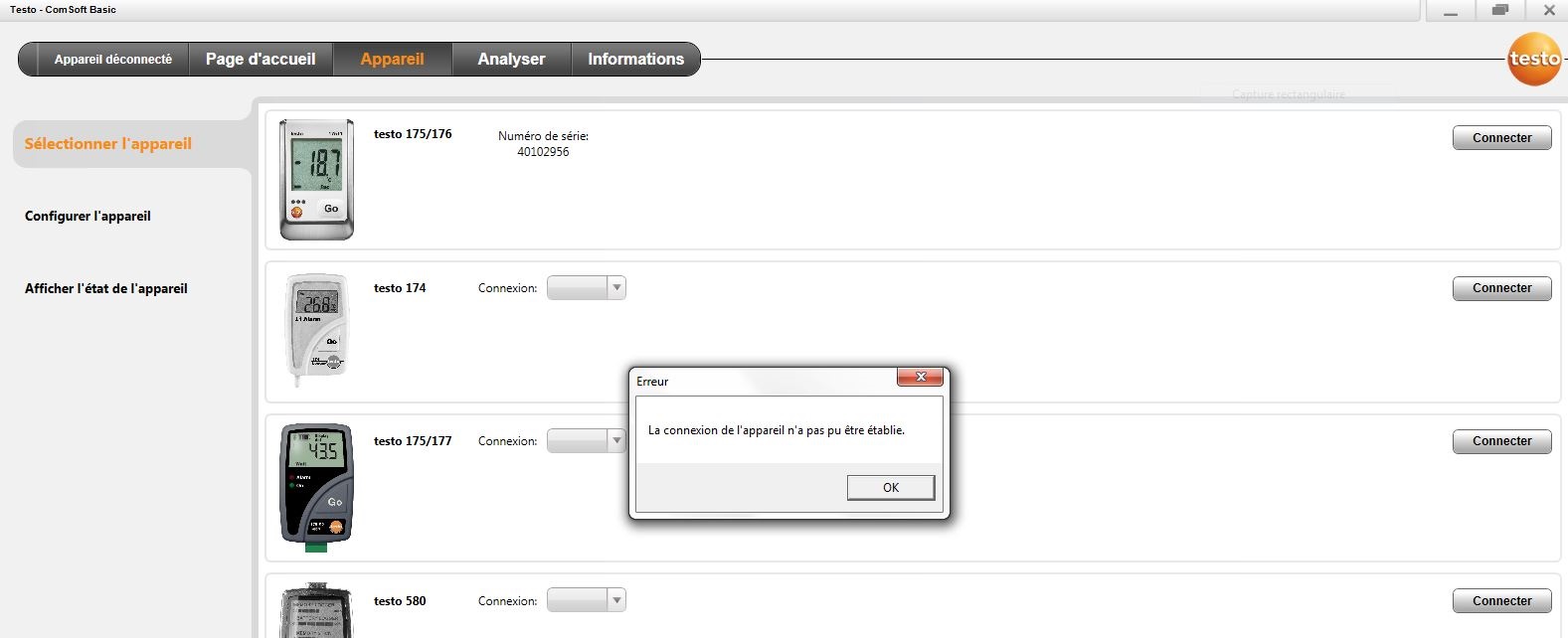Select Sélectionner l'appareil in the sidebar

108,143
